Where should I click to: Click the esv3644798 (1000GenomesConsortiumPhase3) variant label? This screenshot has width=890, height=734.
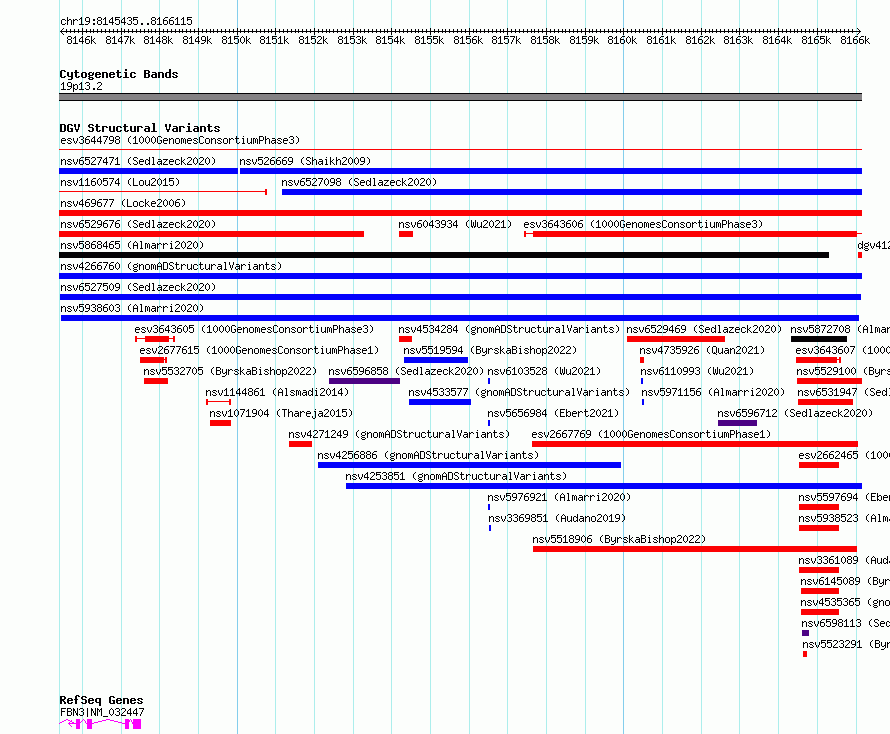[180, 140]
